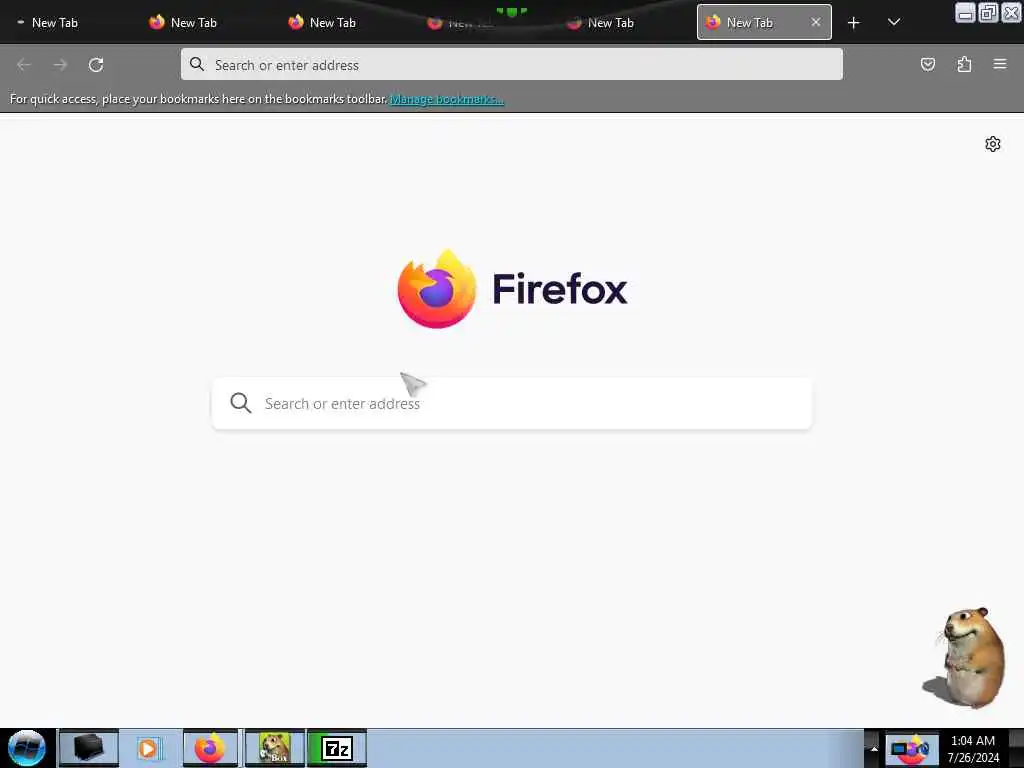Open the Manage bookmarks link
Viewport: 1024px width, 768px height.
click(x=447, y=99)
